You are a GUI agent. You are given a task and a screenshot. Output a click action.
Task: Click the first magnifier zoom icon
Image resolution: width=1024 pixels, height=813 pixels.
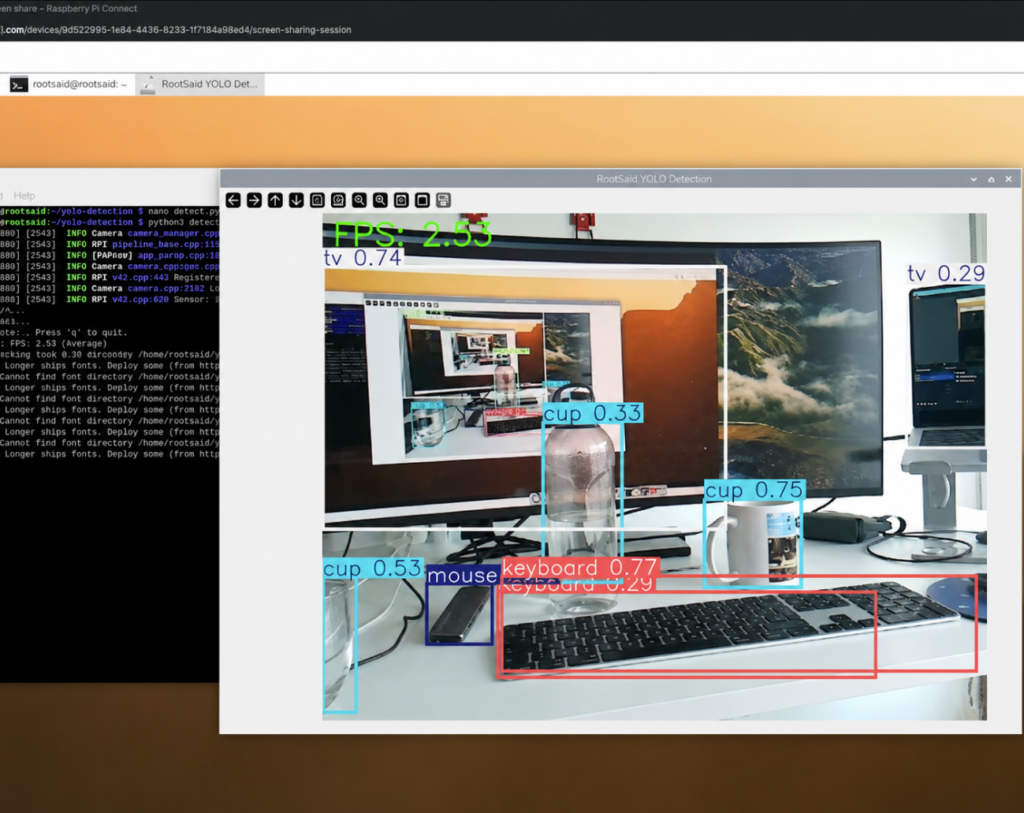(x=359, y=200)
